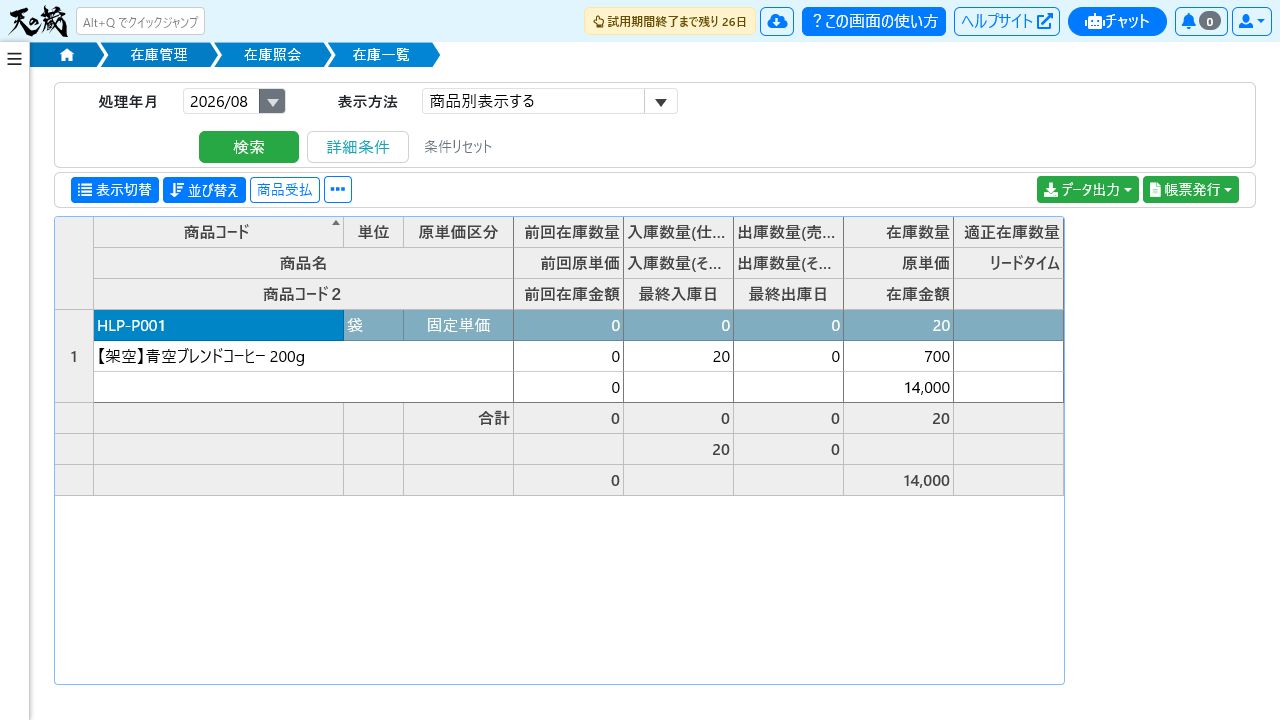Click the 商品名 header cell

[x=303, y=263]
